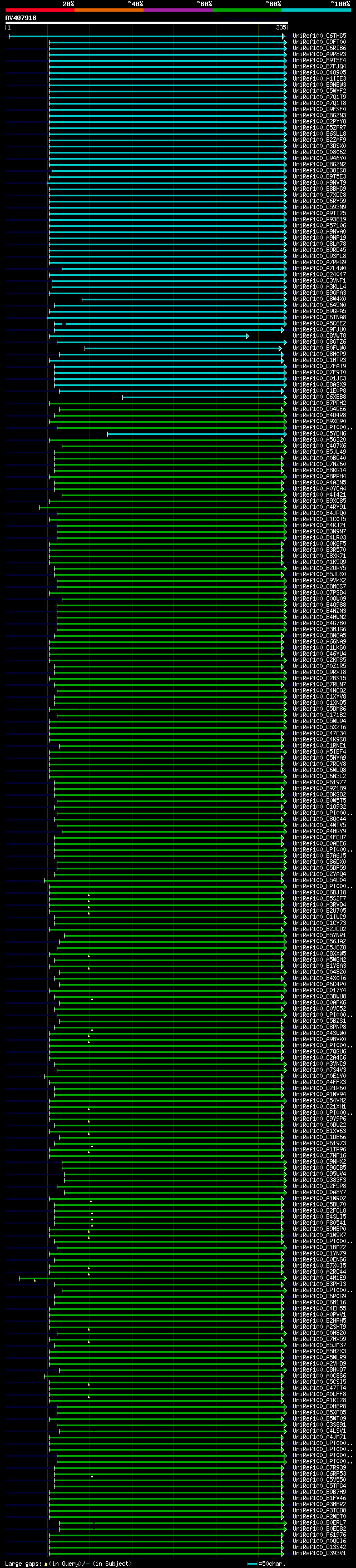Select label UniRef100_Q4Q7X6
Screen dimensions: 356x1568
pos(319,446)
